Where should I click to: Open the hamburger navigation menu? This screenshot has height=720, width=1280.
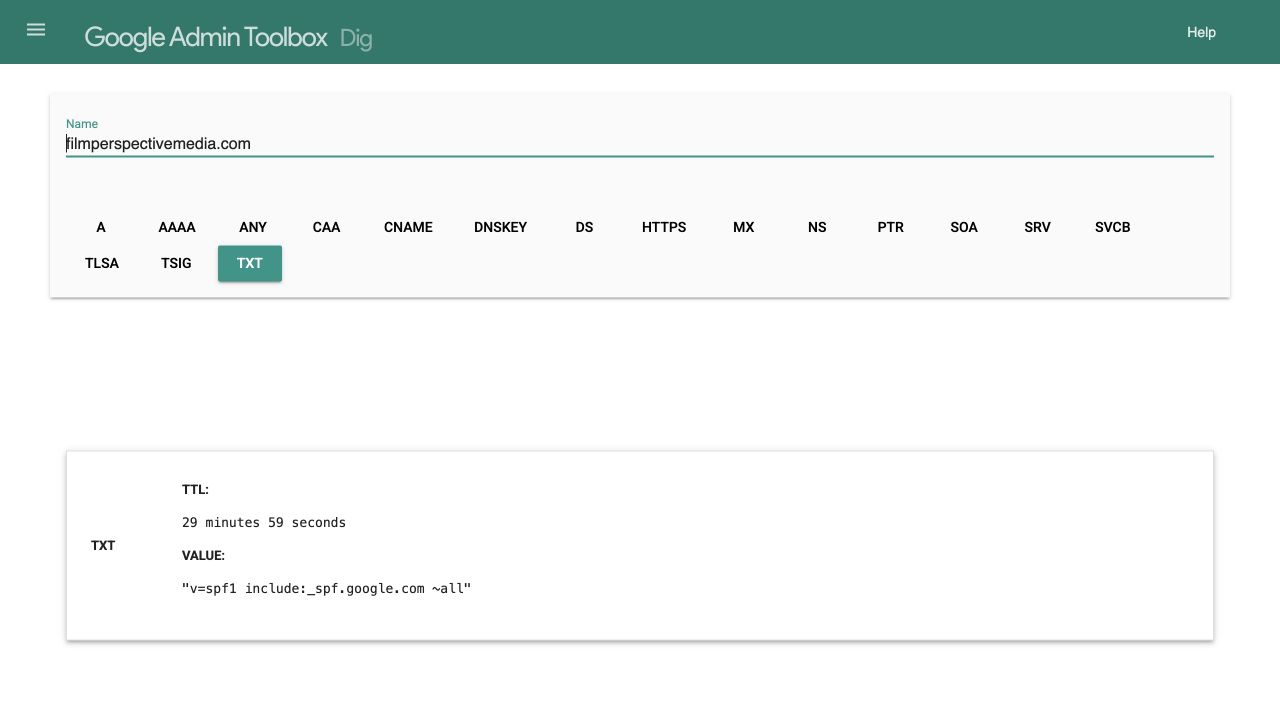[x=36, y=30]
